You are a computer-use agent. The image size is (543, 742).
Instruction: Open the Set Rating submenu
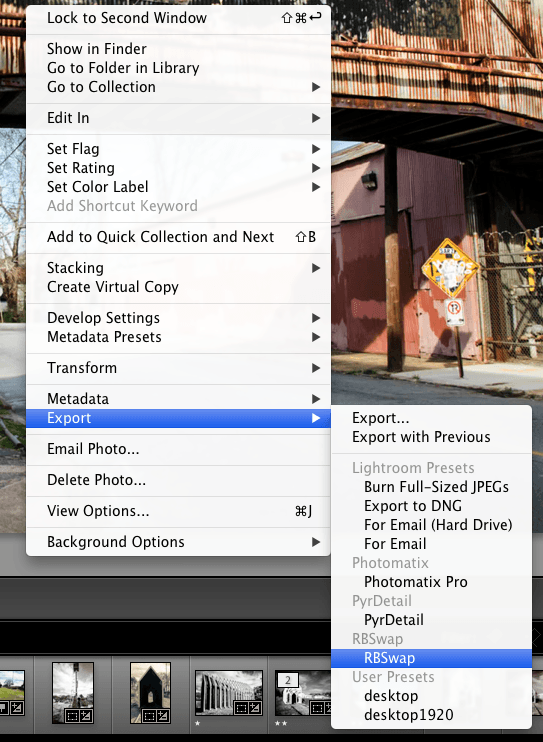tap(178, 168)
